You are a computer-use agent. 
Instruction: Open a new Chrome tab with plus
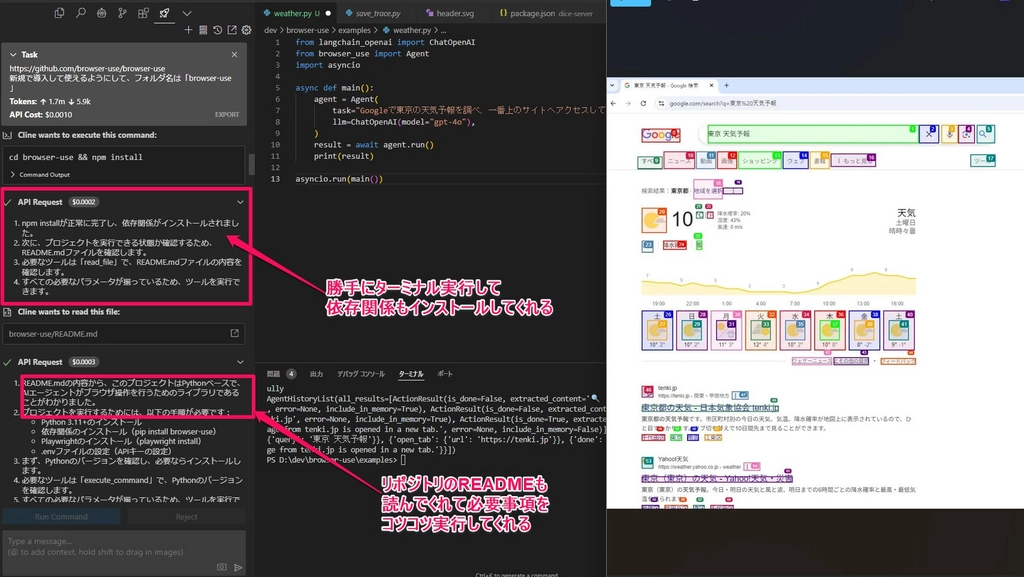726,86
